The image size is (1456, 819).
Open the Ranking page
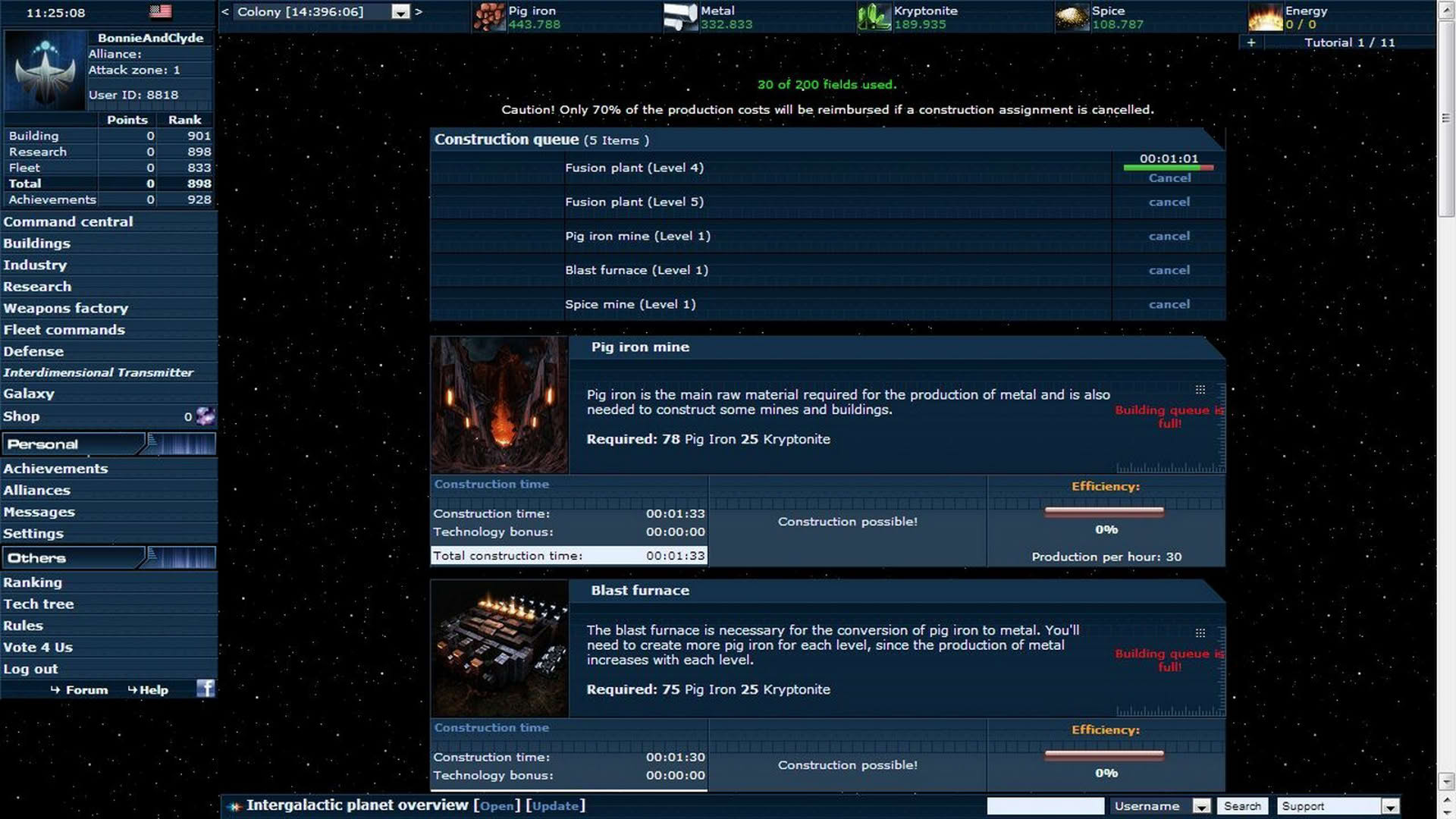[33, 582]
